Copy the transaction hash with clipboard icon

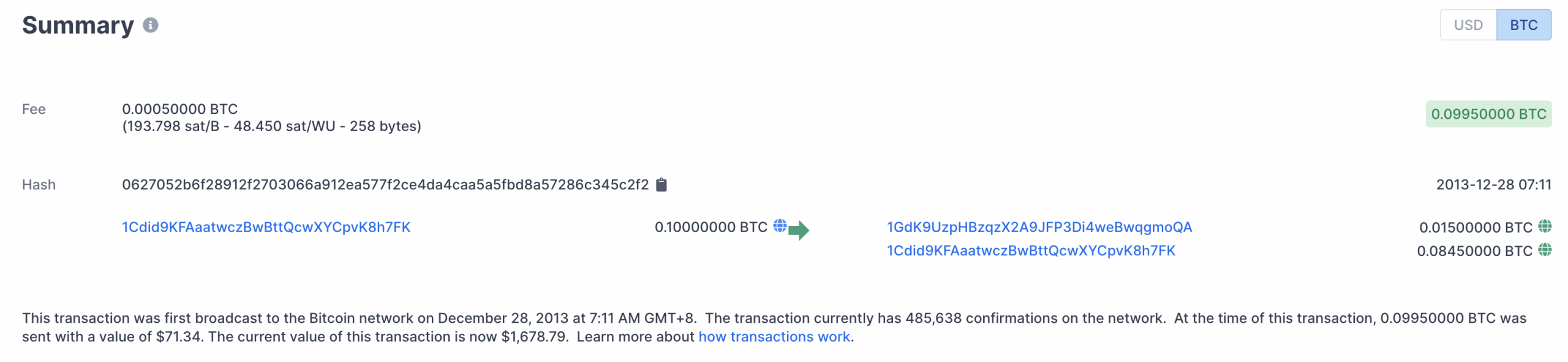pos(661,184)
